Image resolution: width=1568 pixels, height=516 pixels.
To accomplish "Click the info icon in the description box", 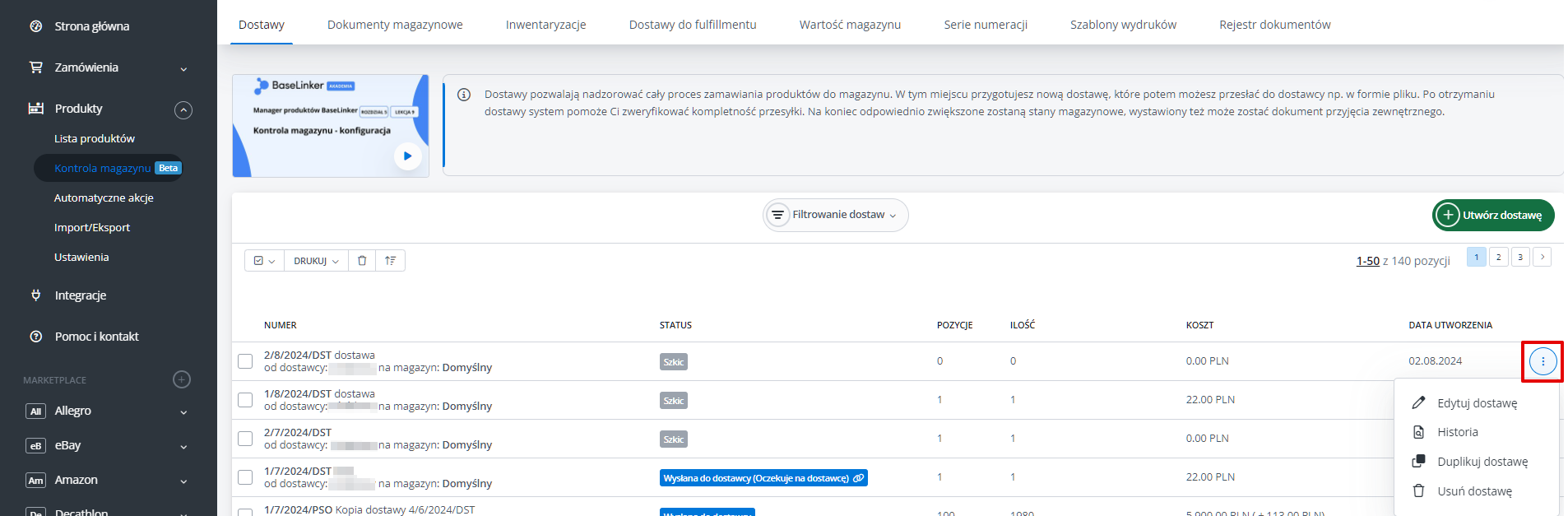I will (x=464, y=95).
